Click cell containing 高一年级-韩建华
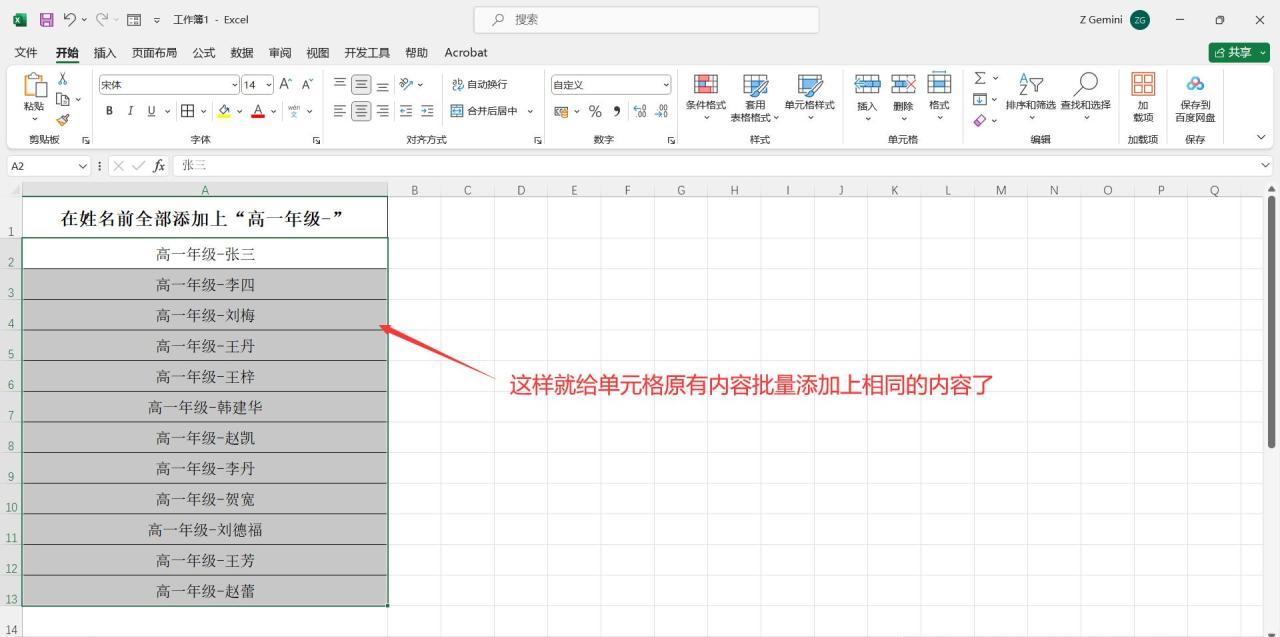 coord(205,407)
